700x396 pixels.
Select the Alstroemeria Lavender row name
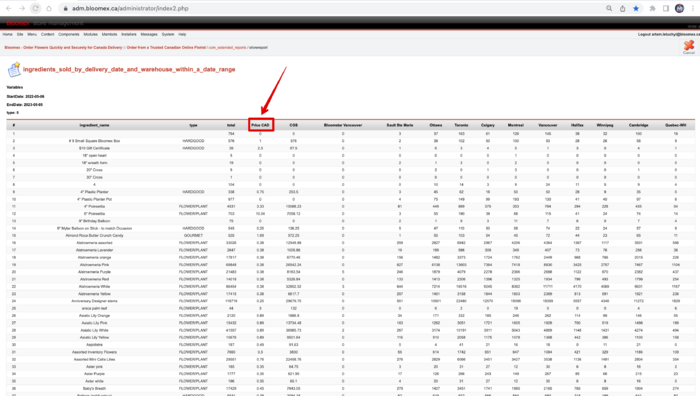click(x=94, y=250)
